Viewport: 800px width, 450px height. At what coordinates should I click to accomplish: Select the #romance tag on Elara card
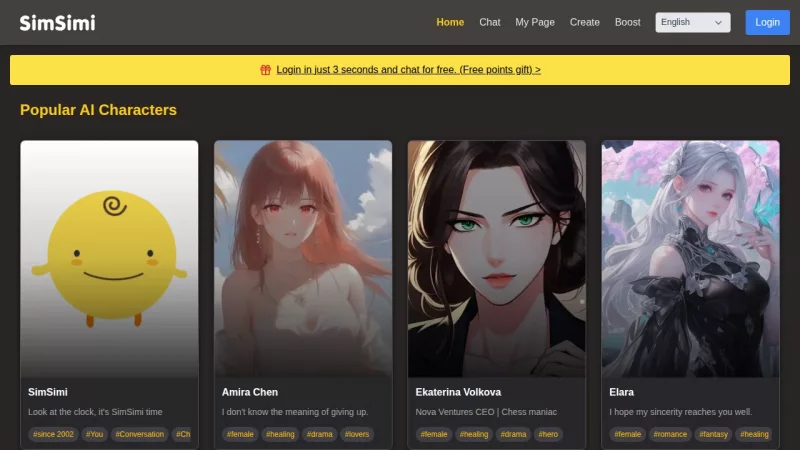[671, 434]
